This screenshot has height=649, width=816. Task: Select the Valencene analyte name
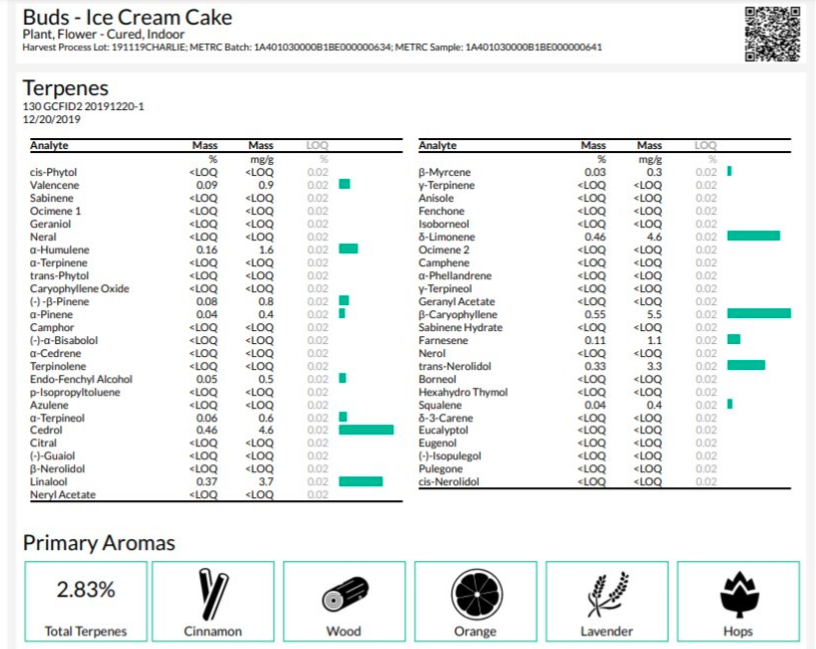[54, 185]
